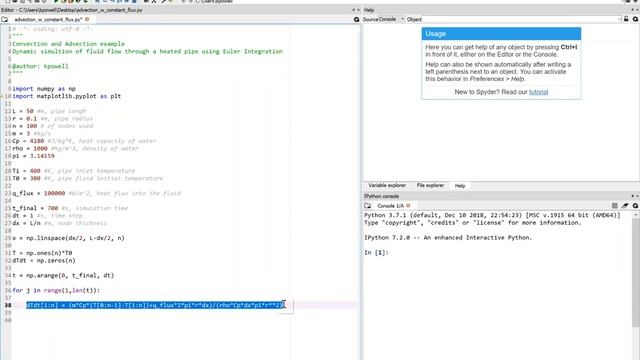Click the '@author: kpowell' line
This screenshot has height=360, width=640.
[x=40, y=66]
